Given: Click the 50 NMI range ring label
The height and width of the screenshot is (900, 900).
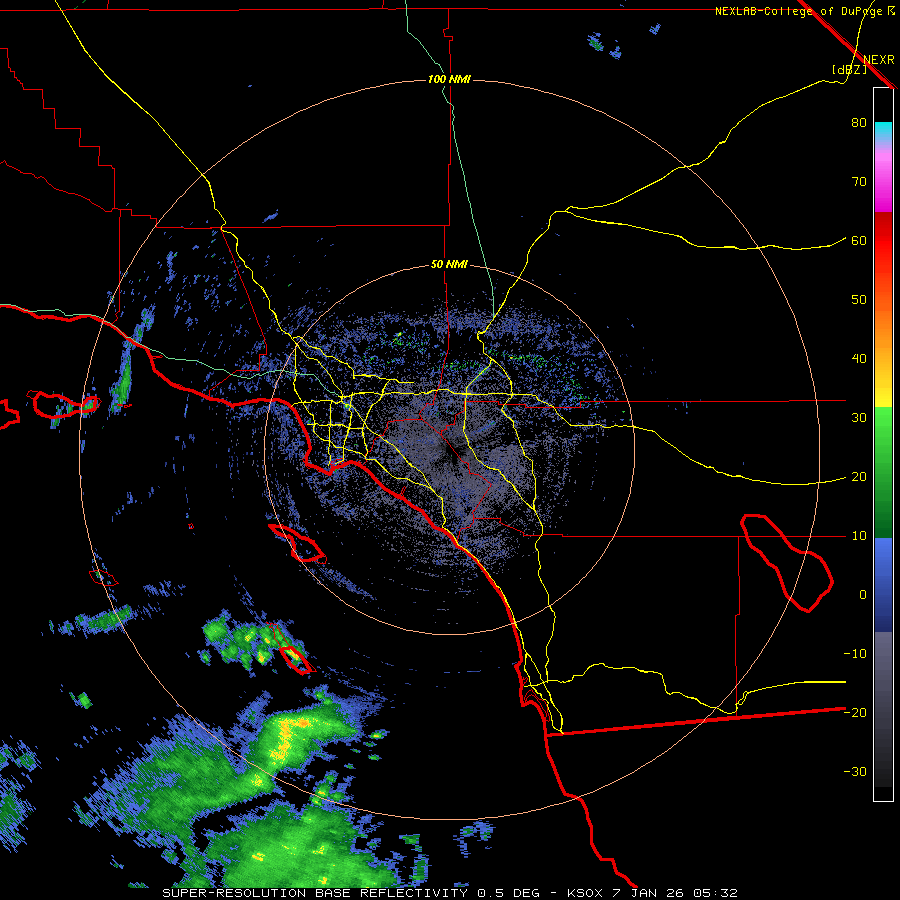Looking at the screenshot, I should (449, 265).
